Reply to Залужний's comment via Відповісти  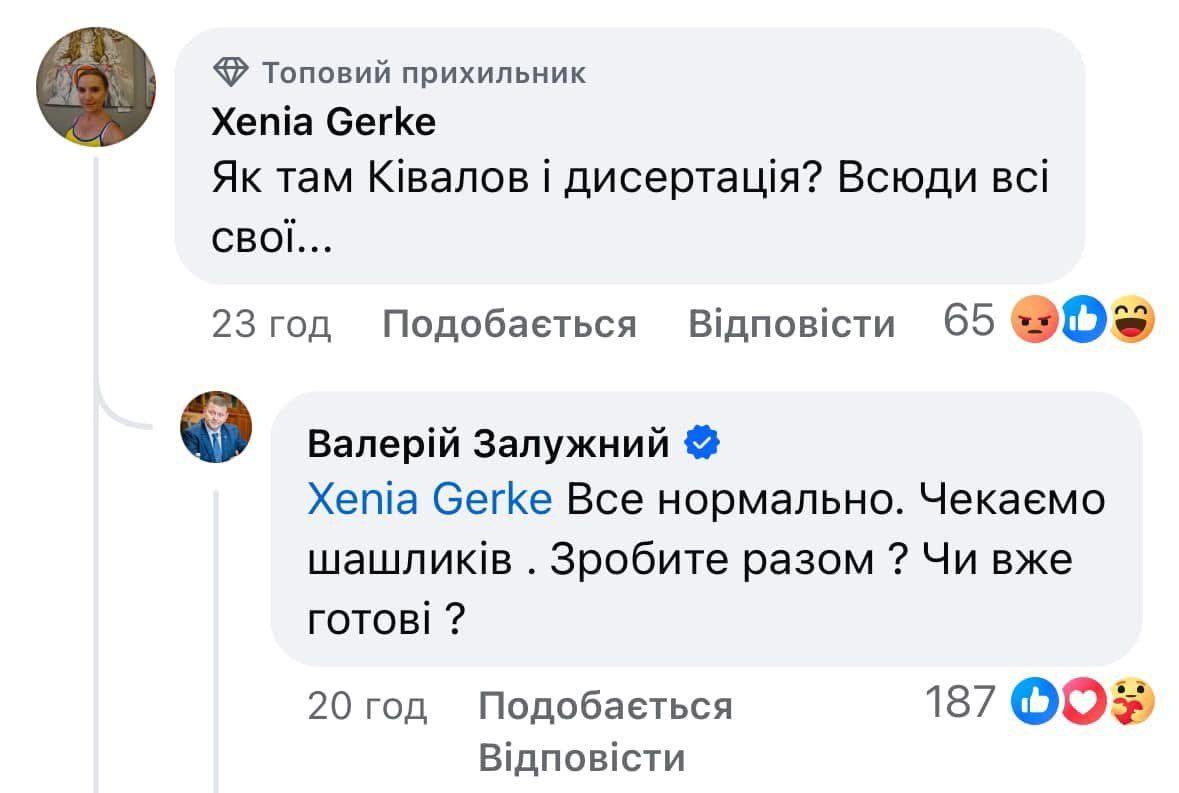(x=582, y=757)
